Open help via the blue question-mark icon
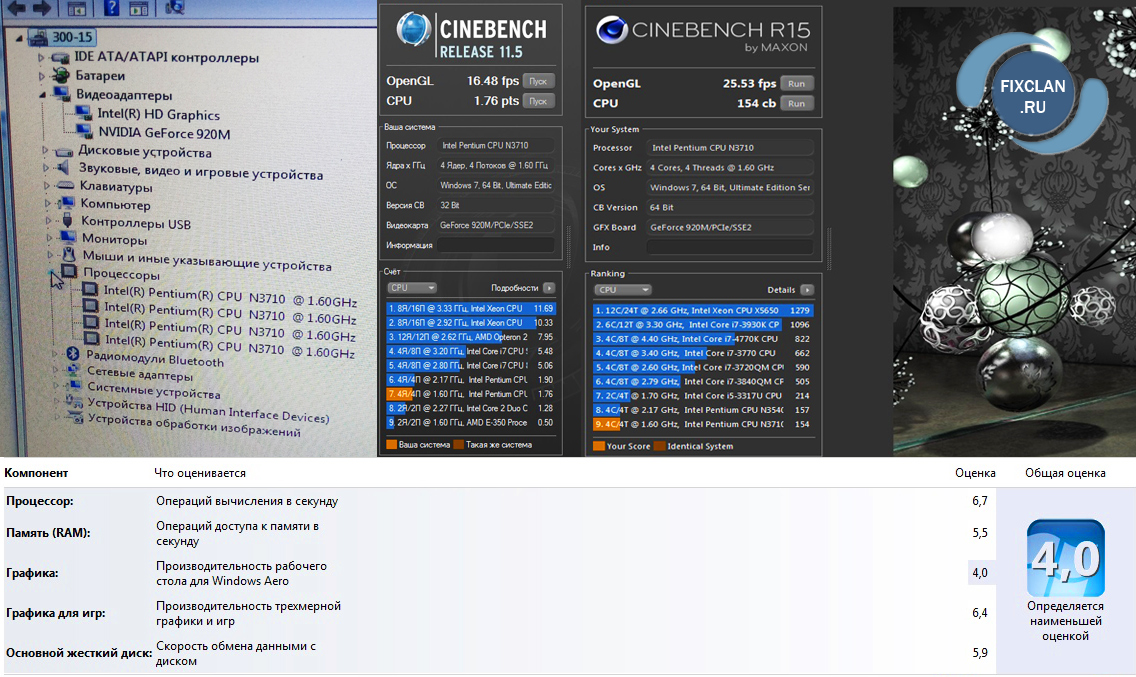The image size is (1136, 677). click(x=111, y=7)
